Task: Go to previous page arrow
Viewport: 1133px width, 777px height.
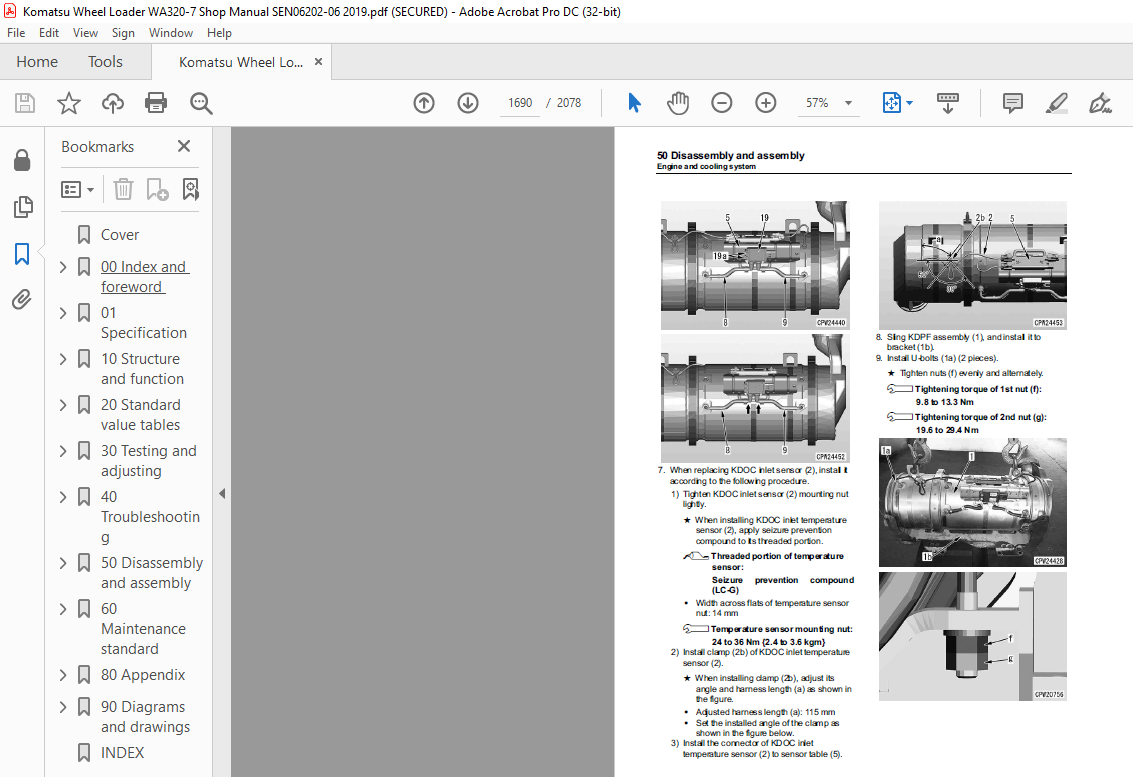Action: pos(424,103)
